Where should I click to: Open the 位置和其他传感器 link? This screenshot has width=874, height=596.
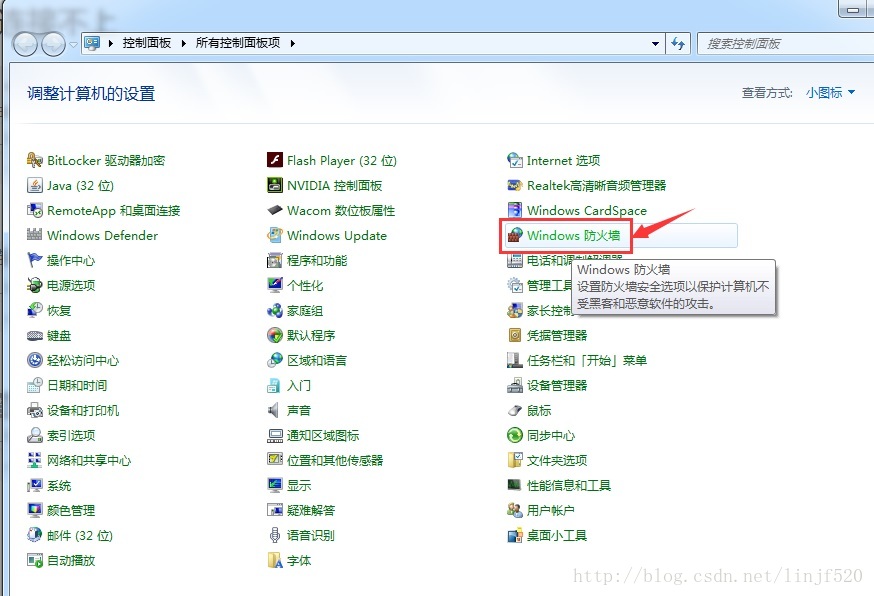pyautogui.click(x=335, y=461)
